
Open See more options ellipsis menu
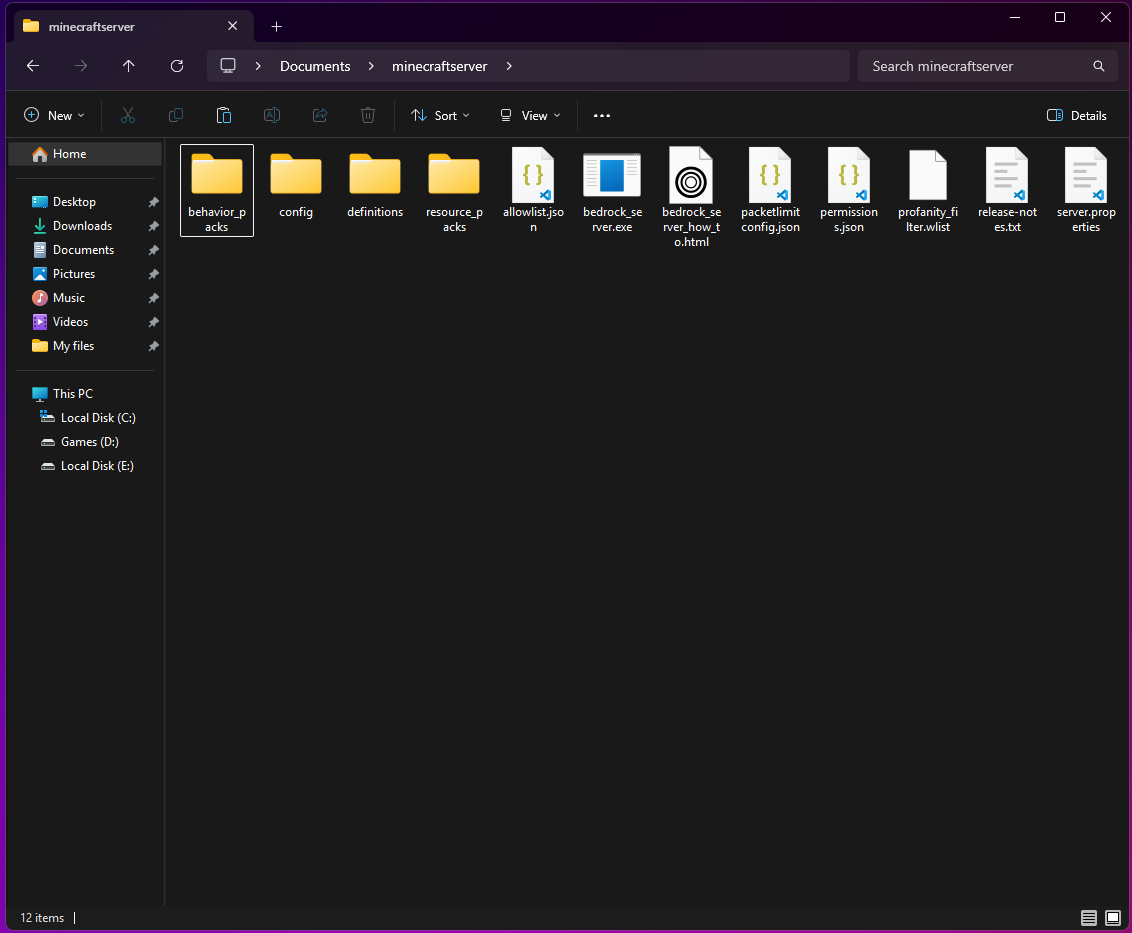tap(601, 116)
